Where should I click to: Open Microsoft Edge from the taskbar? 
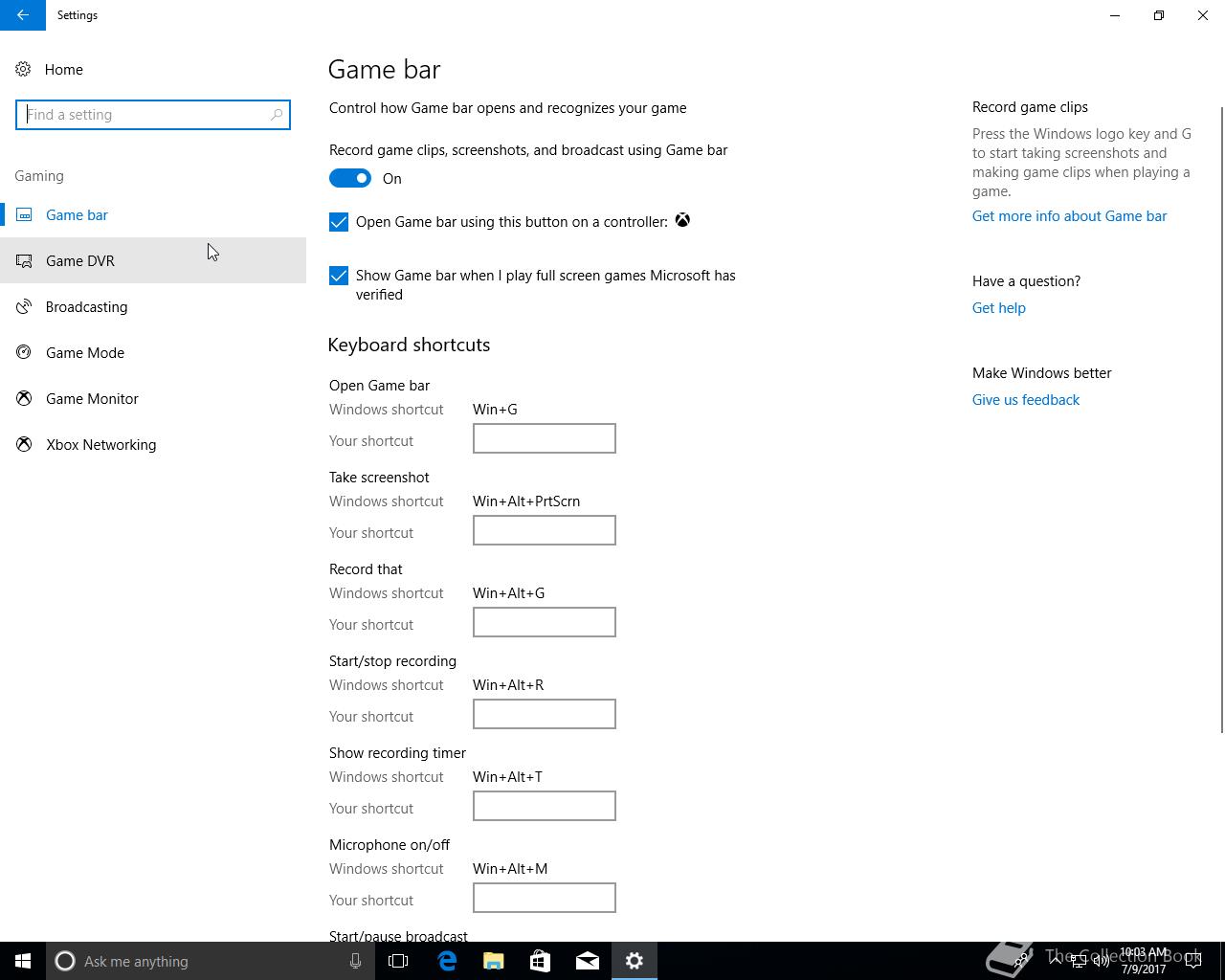click(447, 961)
